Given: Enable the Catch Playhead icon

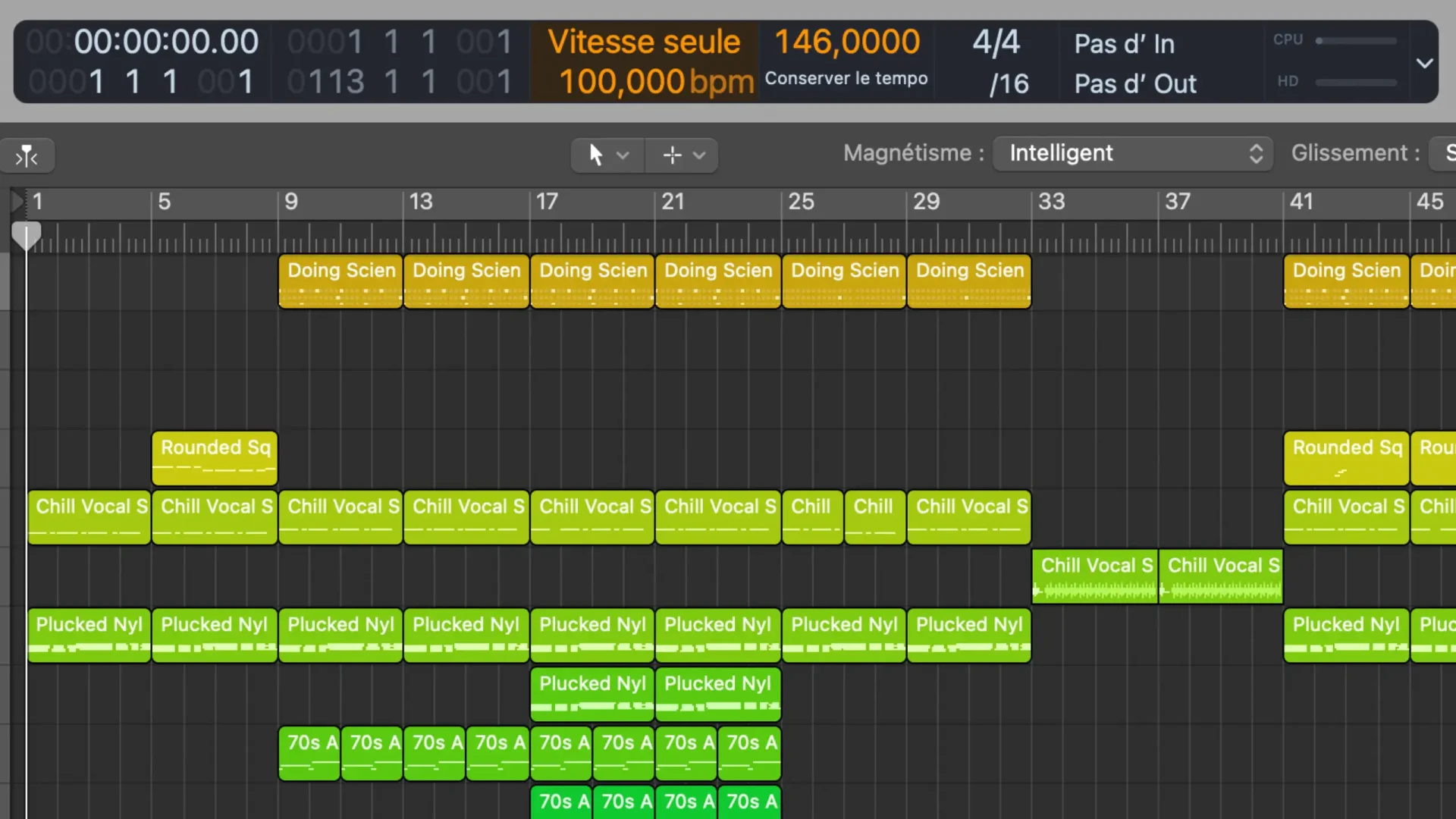Looking at the screenshot, I should [27, 155].
